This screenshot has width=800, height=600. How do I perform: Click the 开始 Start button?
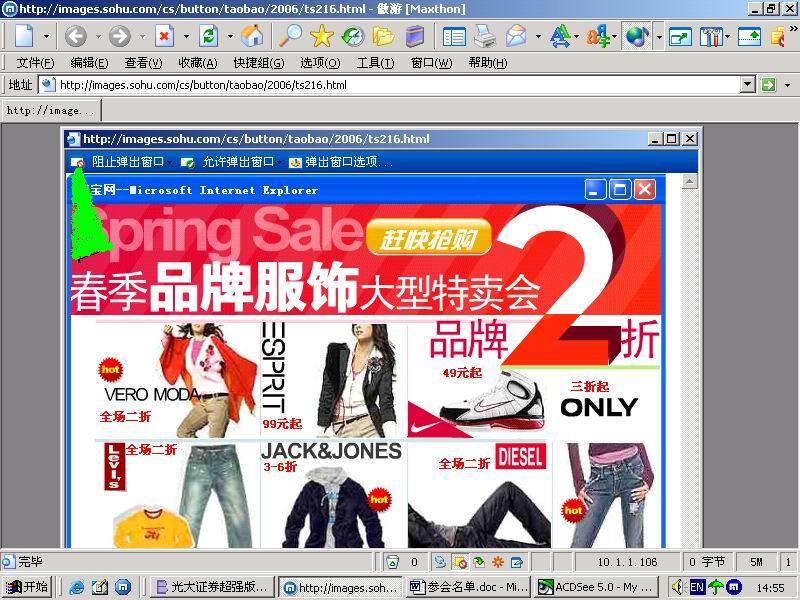(x=27, y=587)
